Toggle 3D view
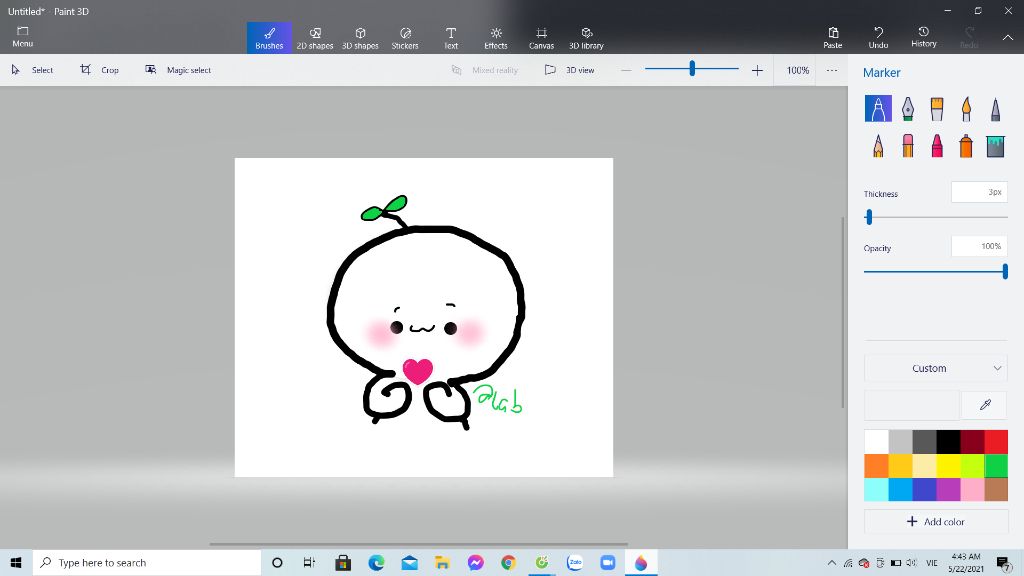1024x576 pixels. [x=569, y=70]
